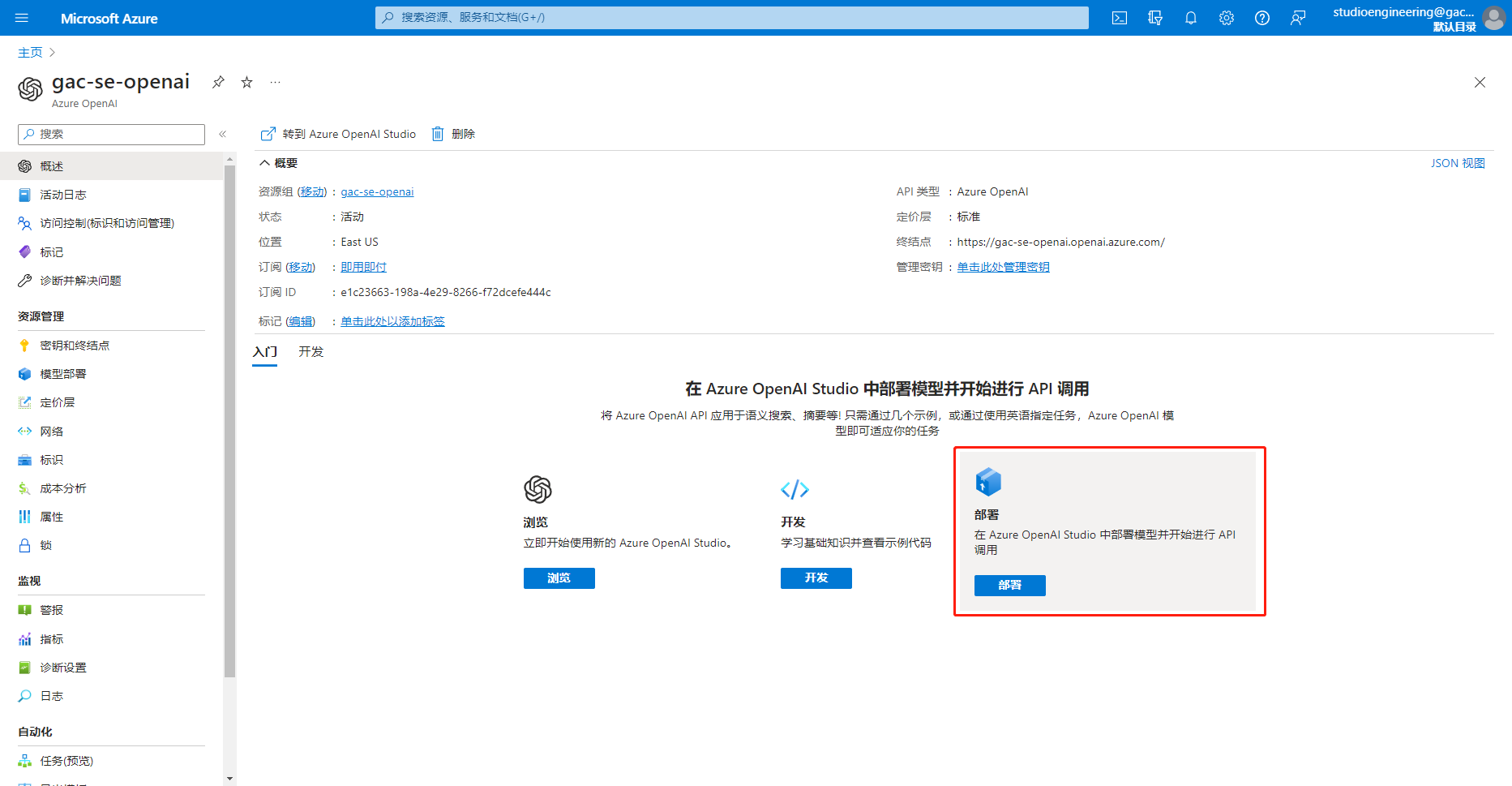This screenshot has height=786, width=1512.
Task: Open 锁 in the left menu
Action: click(x=112, y=545)
